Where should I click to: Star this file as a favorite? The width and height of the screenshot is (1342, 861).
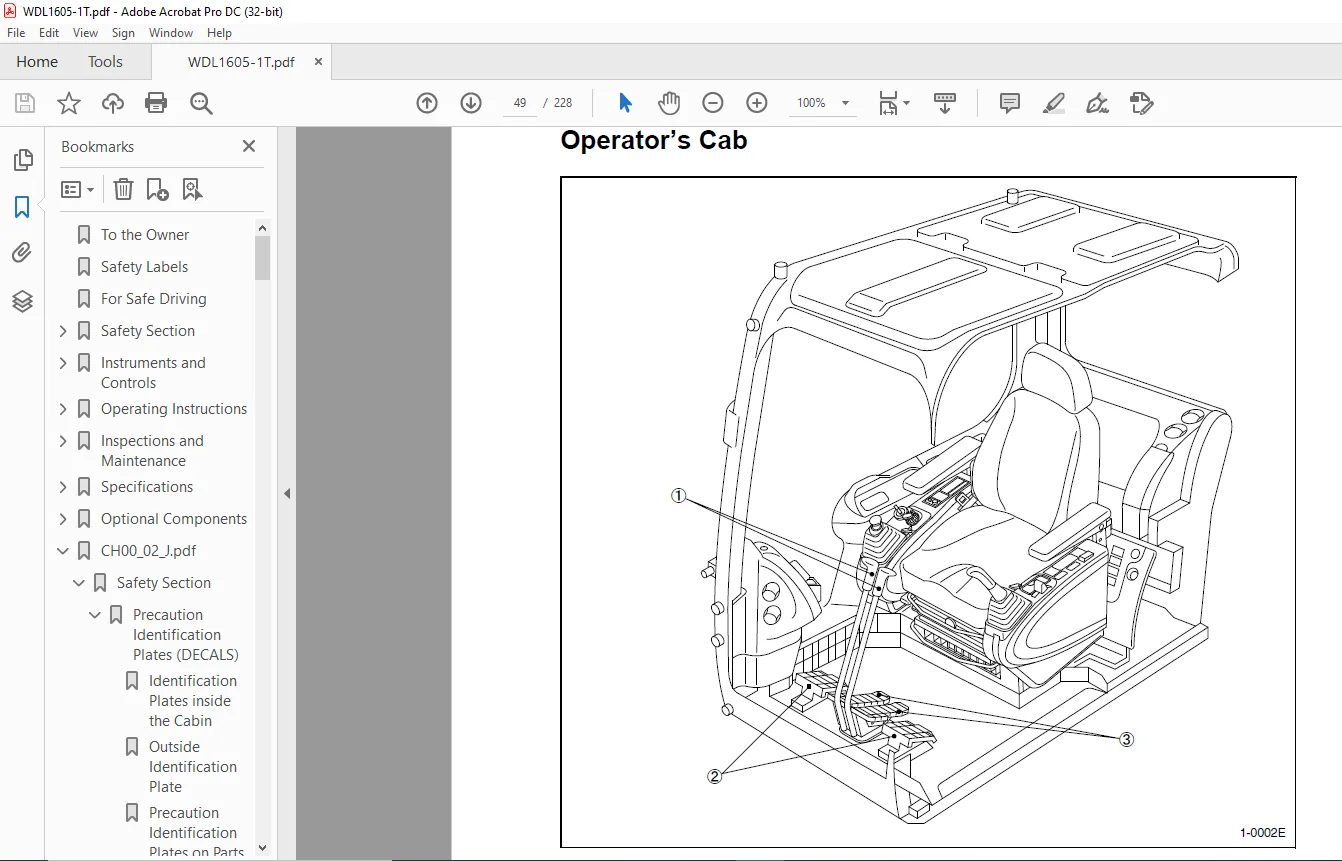click(x=69, y=103)
